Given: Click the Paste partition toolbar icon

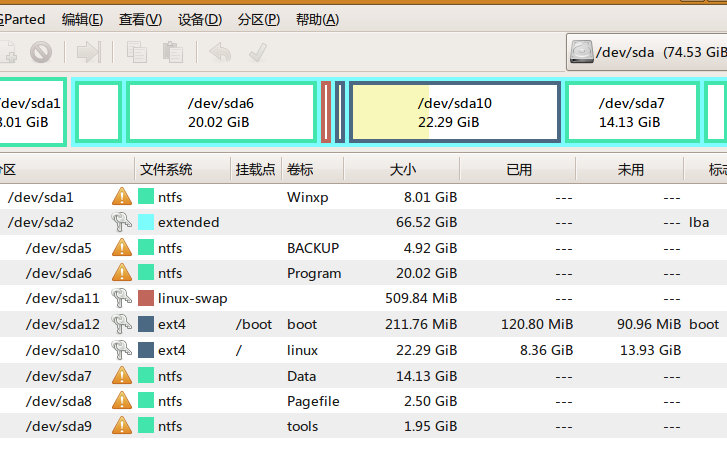Looking at the screenshot, I should pos(172,52).
